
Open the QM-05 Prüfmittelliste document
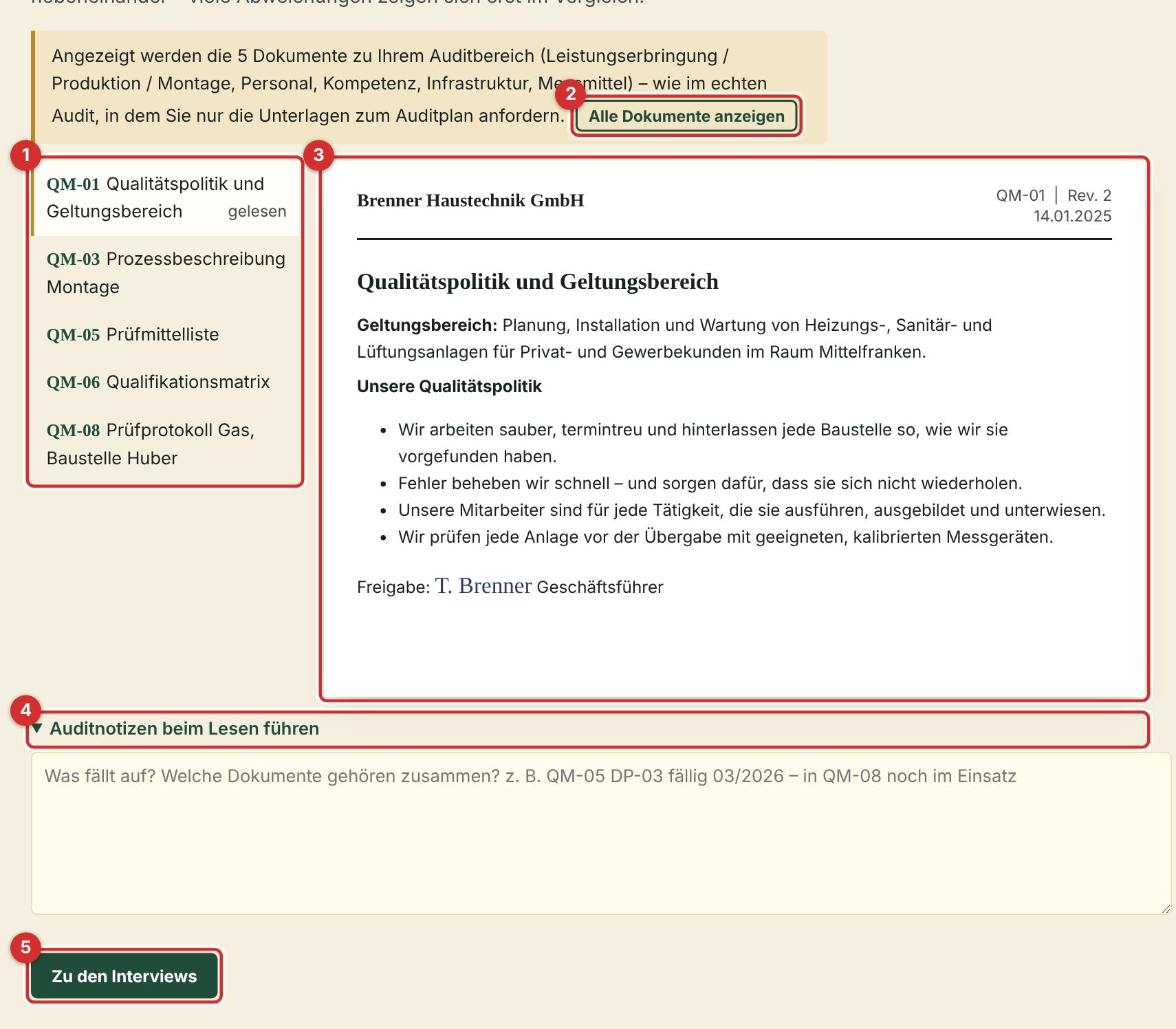tap(166, 334)
